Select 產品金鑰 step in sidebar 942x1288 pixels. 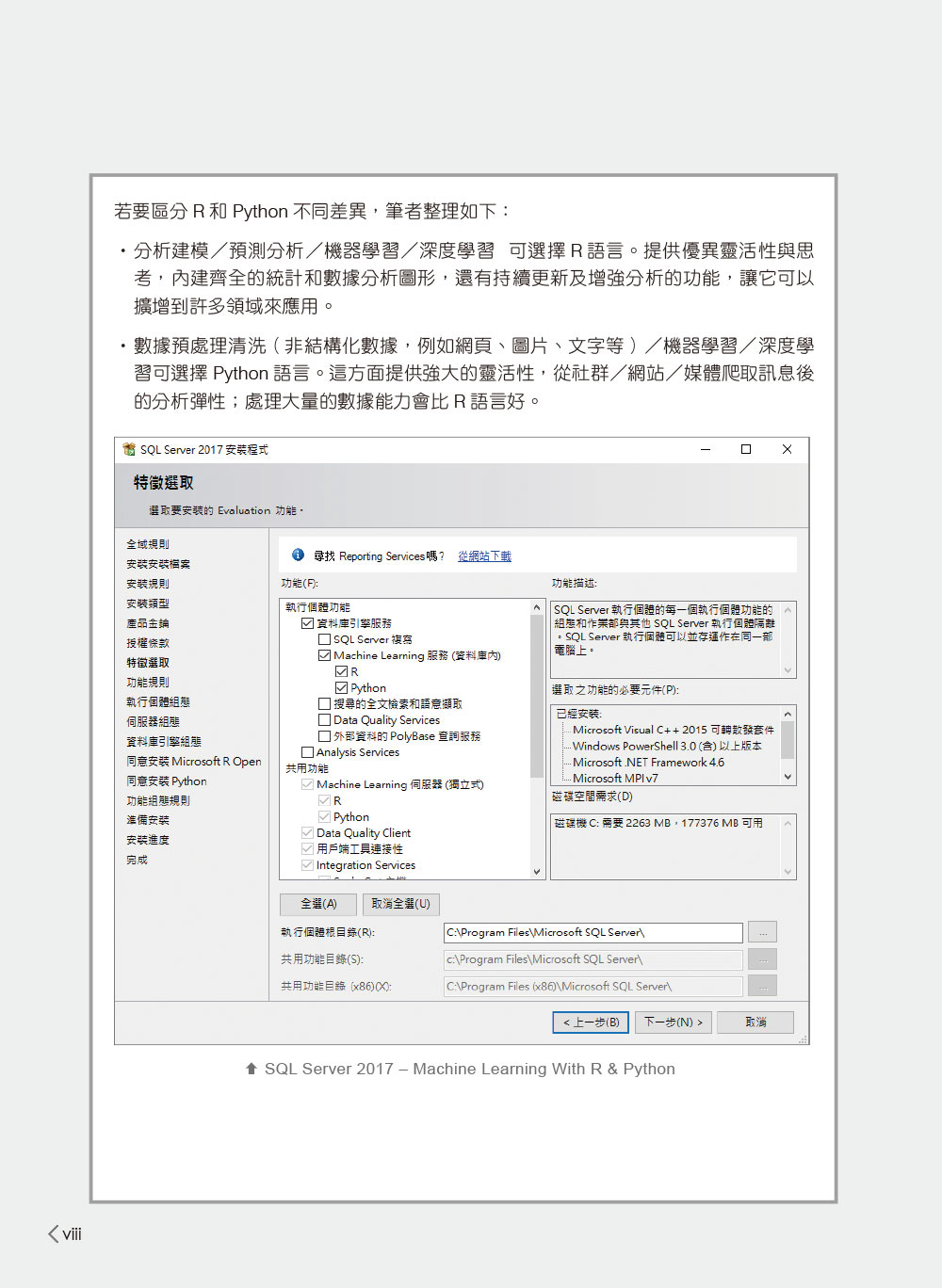tap(148, 623)
